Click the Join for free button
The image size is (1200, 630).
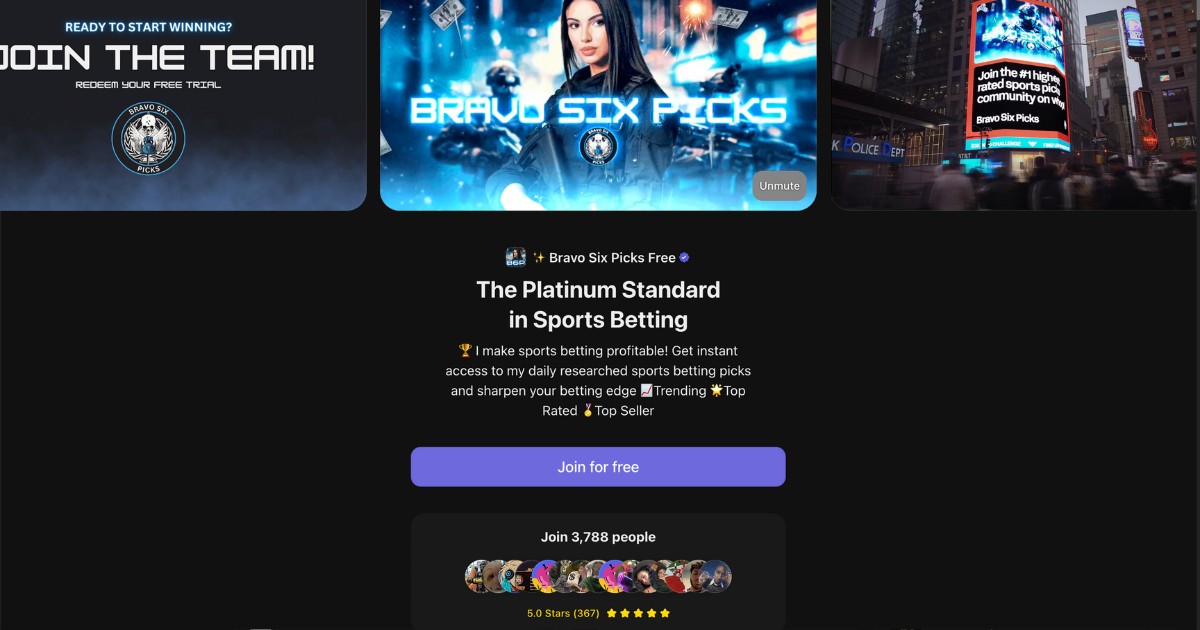(x=598, y=467)
